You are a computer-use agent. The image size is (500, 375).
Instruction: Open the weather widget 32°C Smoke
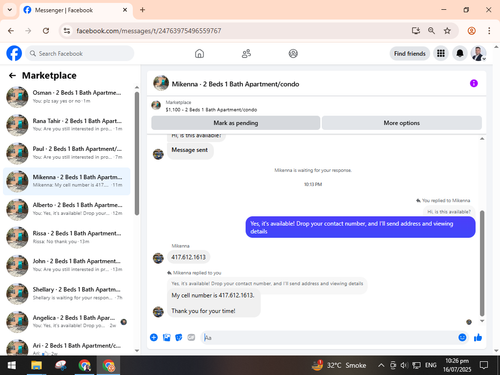(x=339, y=365)
